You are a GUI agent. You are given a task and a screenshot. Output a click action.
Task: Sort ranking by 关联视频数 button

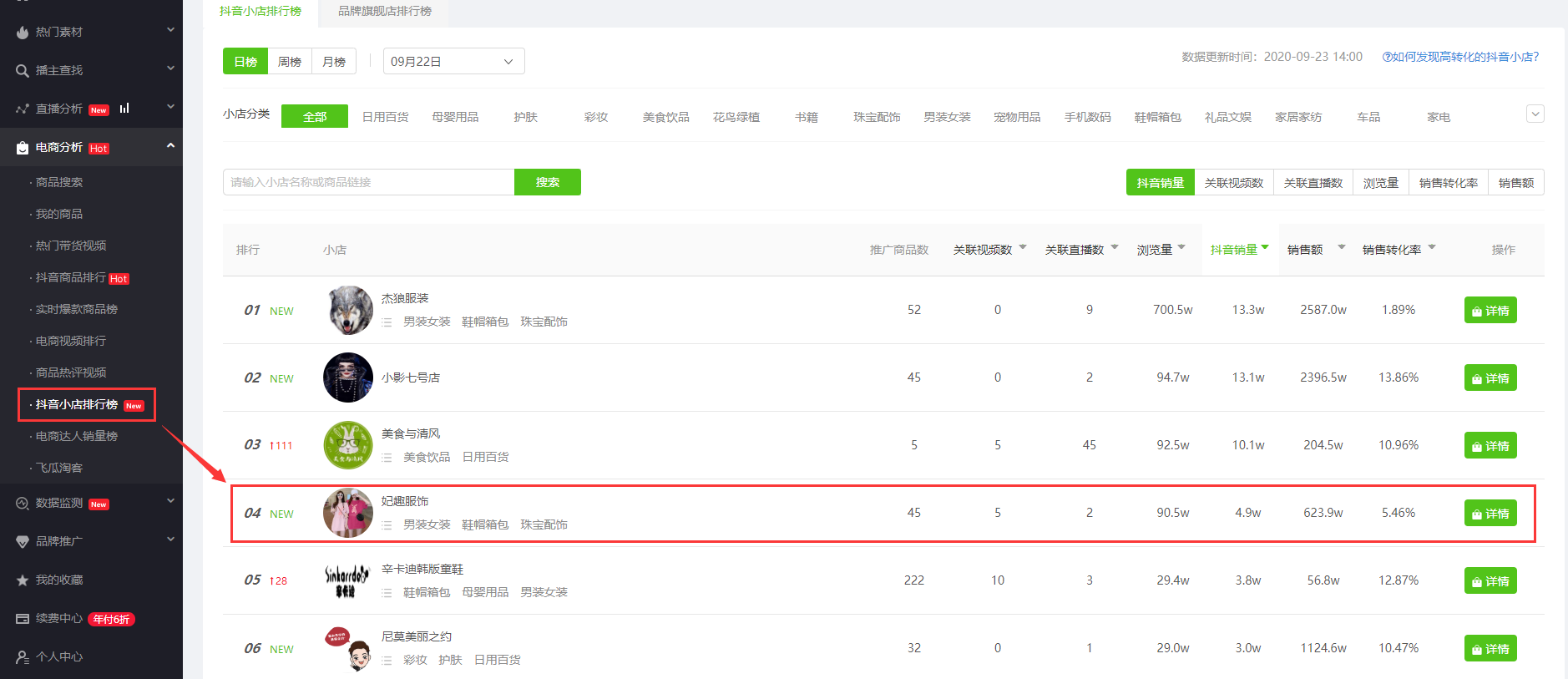pos(1234,182)
